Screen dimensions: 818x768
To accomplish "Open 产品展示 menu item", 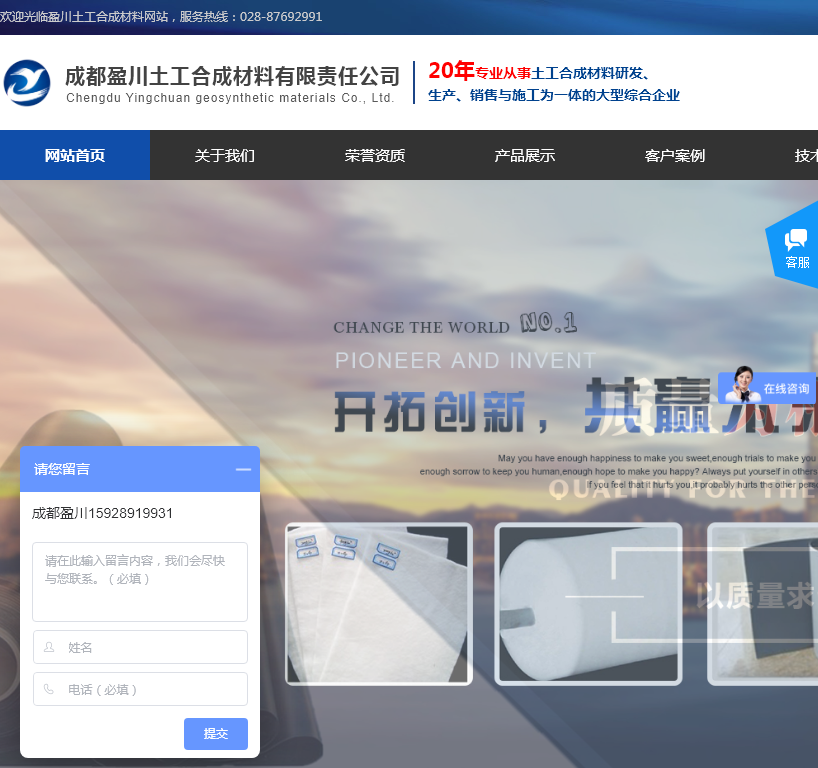I will 524,155.
